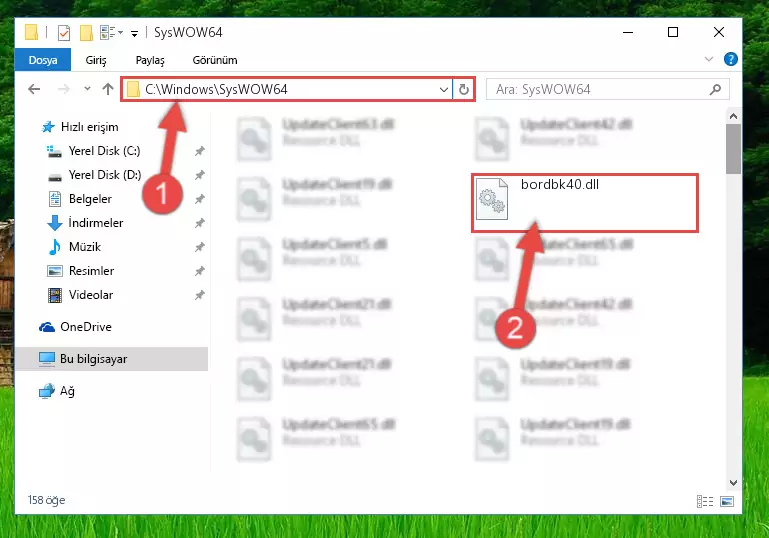This screenshot has height=538, width=769.
Task: Expand the address bar history dropdown
Action: [x=443, y=89]
